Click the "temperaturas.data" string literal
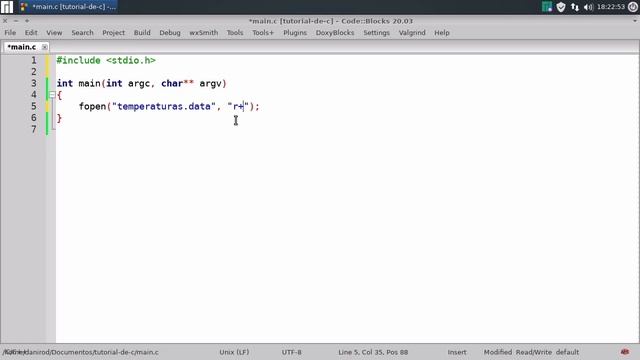This screenshot has width=640, height=360. click(164, 107)
